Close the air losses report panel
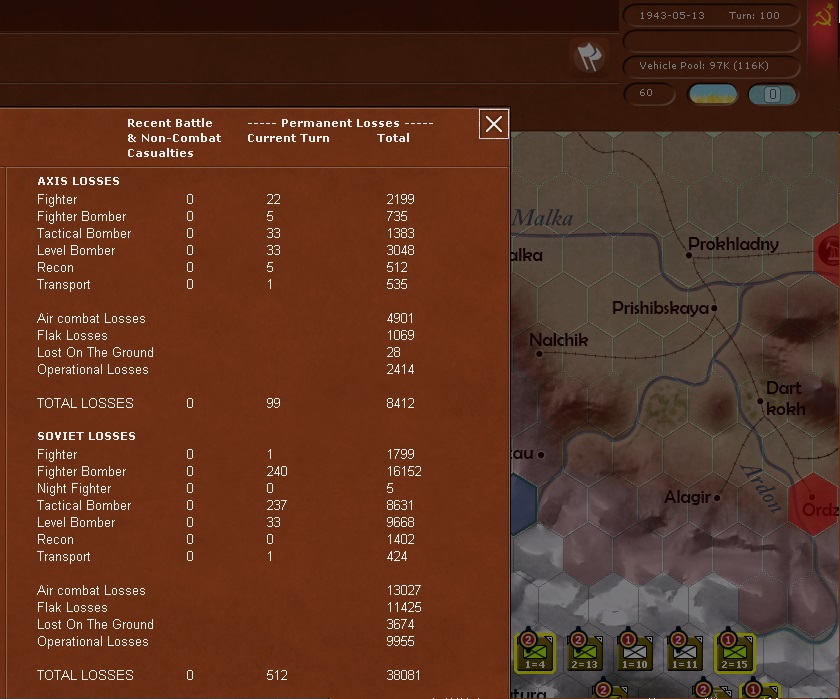 pos(494,123)
